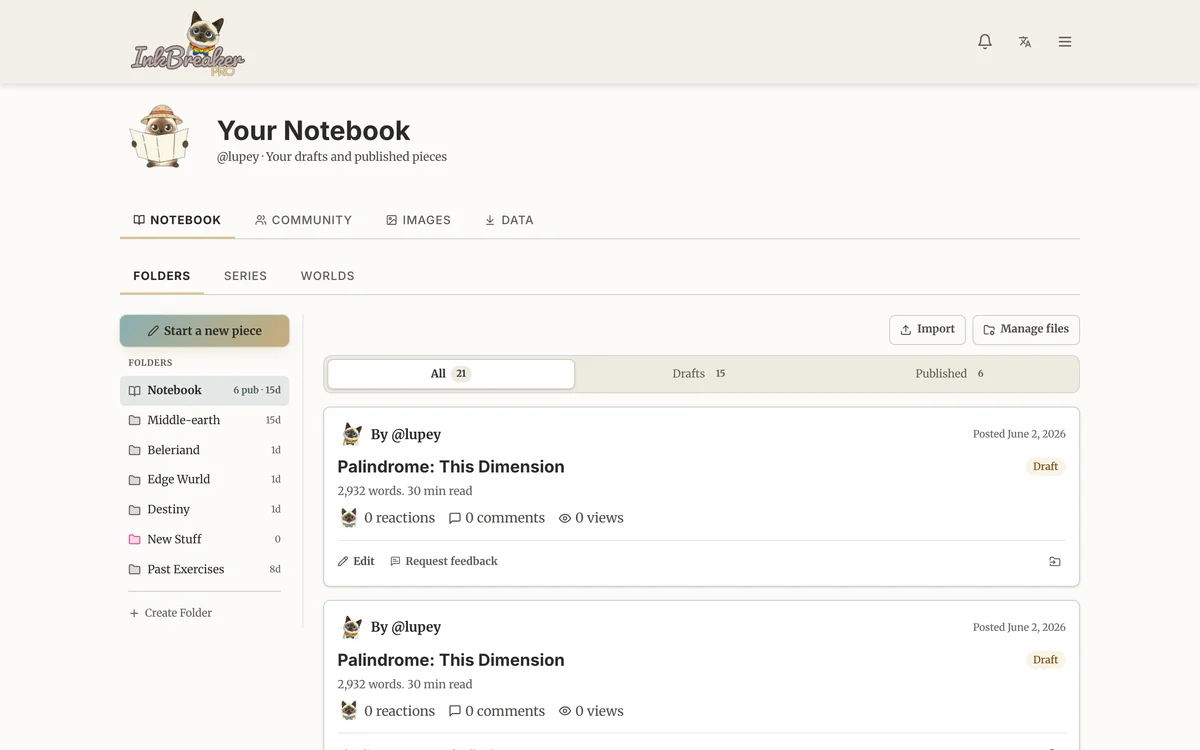Click Start a new piece button

click(204, 331)
